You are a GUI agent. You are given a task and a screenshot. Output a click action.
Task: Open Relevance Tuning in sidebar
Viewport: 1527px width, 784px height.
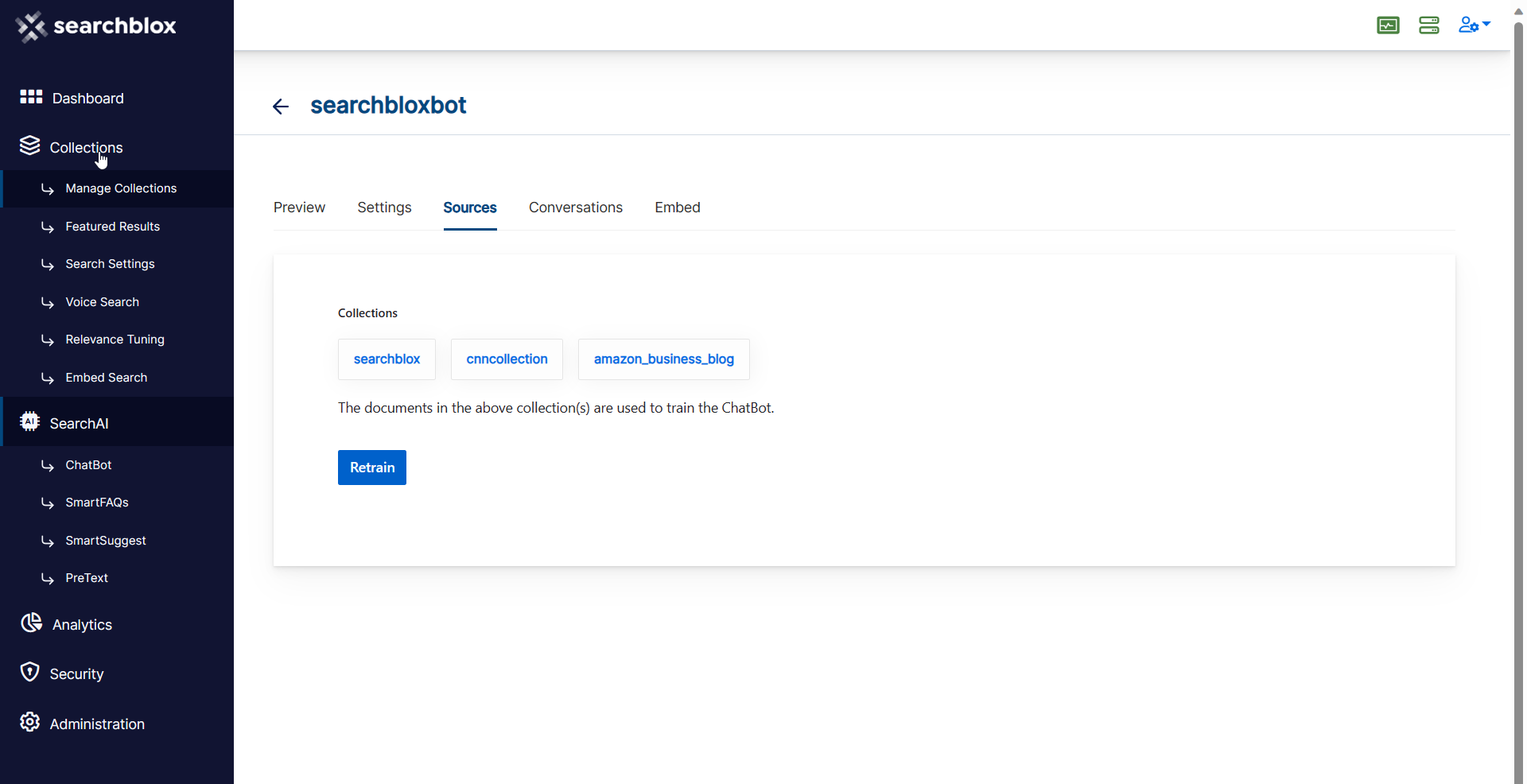click(x=117, y=340)
